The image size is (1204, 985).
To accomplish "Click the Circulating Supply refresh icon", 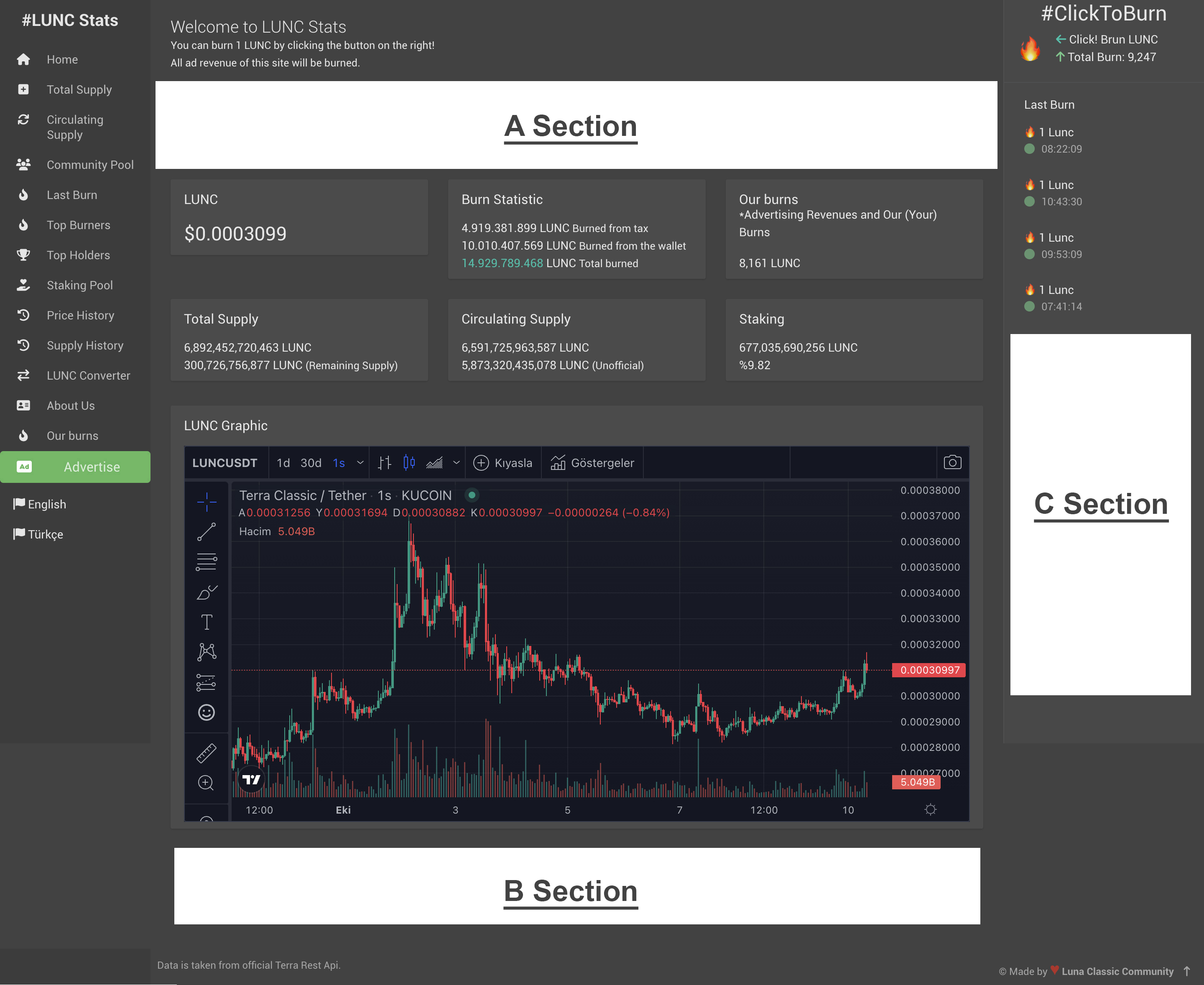I will 23,120.
